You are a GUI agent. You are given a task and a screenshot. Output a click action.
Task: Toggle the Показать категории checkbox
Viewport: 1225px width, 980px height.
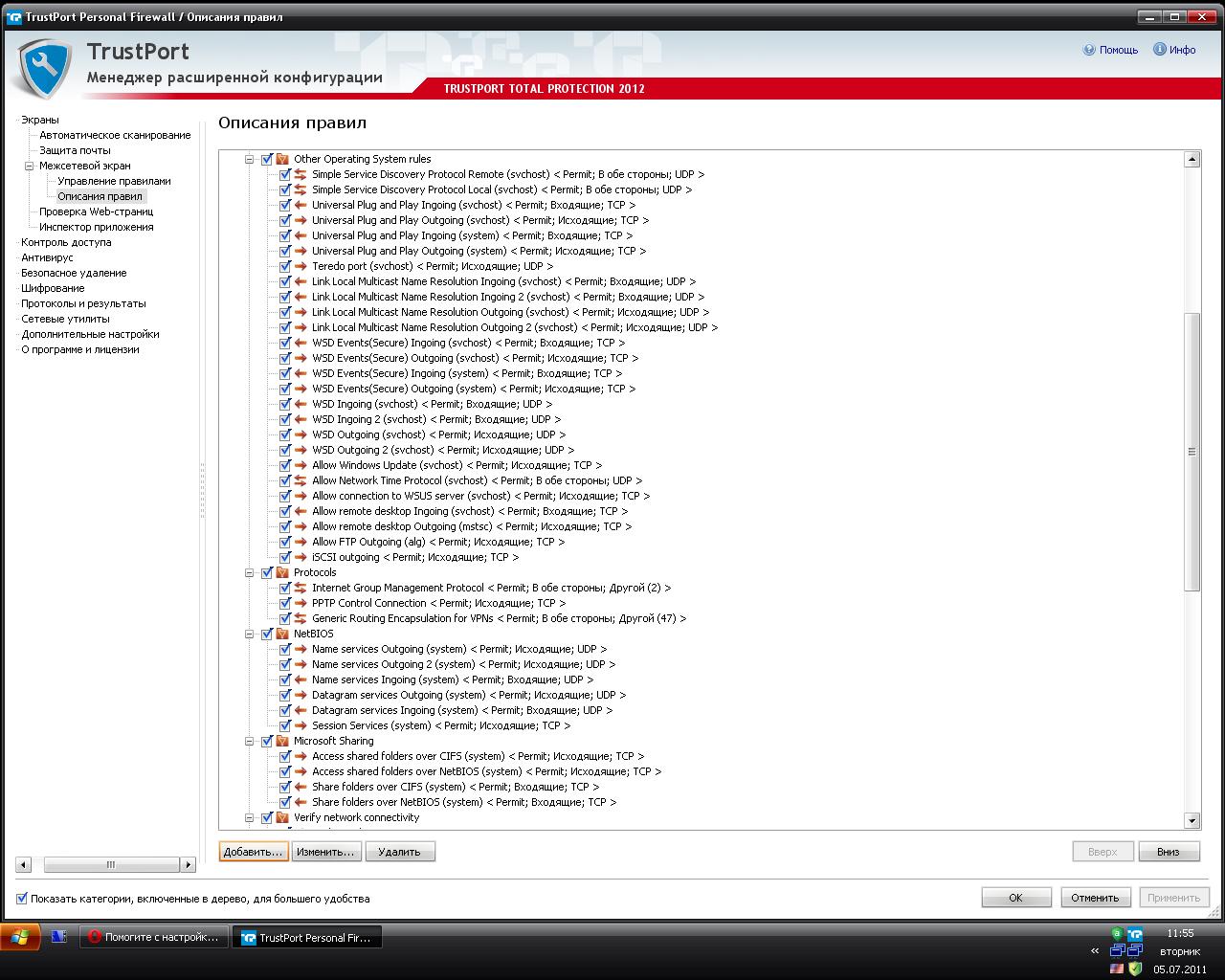tap(22, 899)
